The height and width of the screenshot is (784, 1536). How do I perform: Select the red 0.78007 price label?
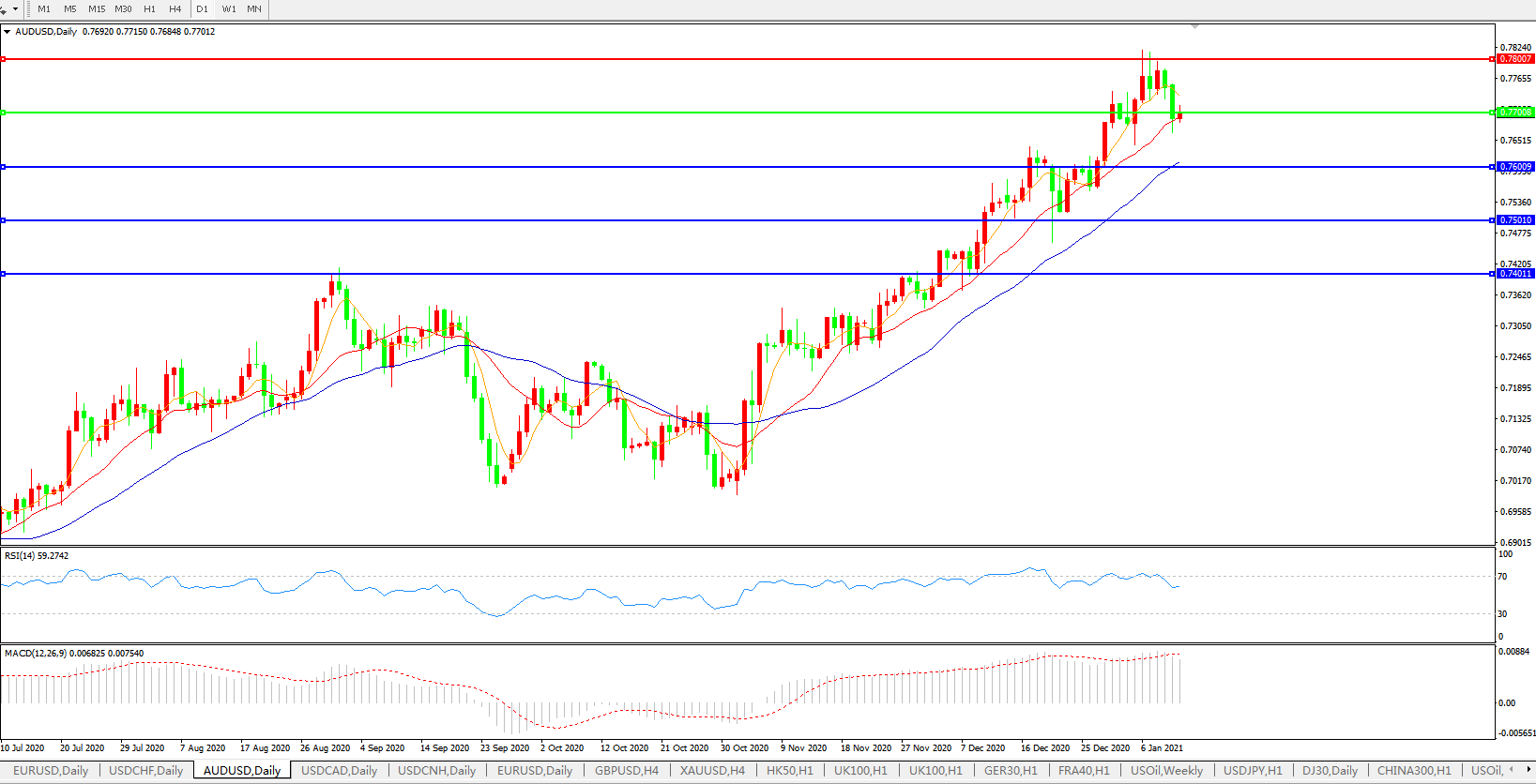[x=1515, y=59]
